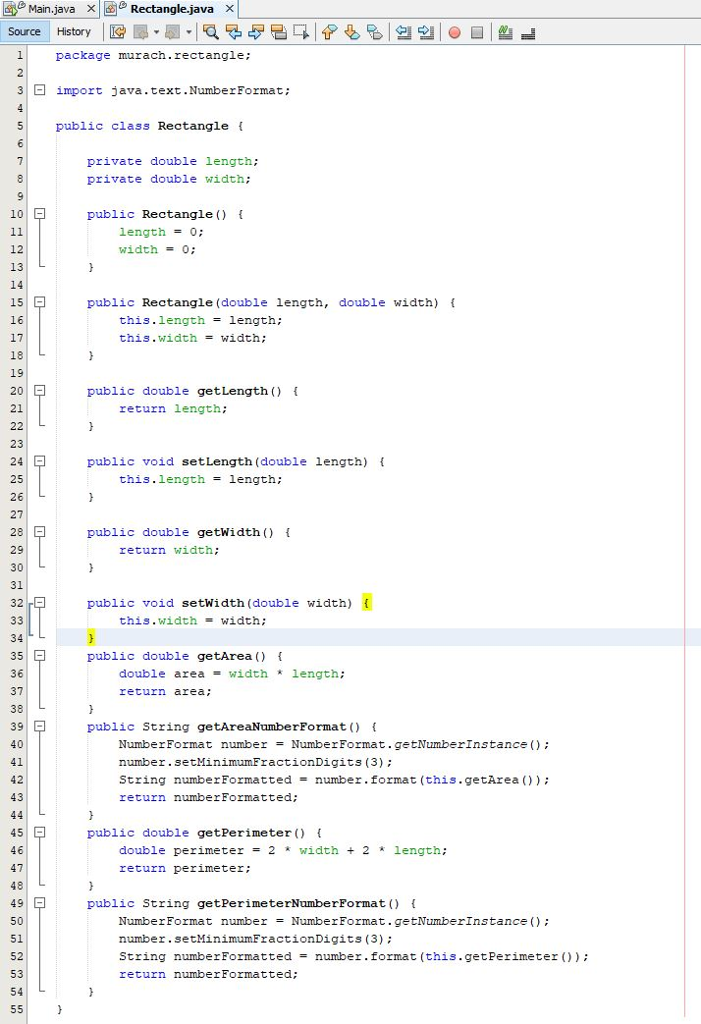Click 'return perimeter;' statement
The width and height of the screenshot is (701, 1024).
(x=184, y=868)
